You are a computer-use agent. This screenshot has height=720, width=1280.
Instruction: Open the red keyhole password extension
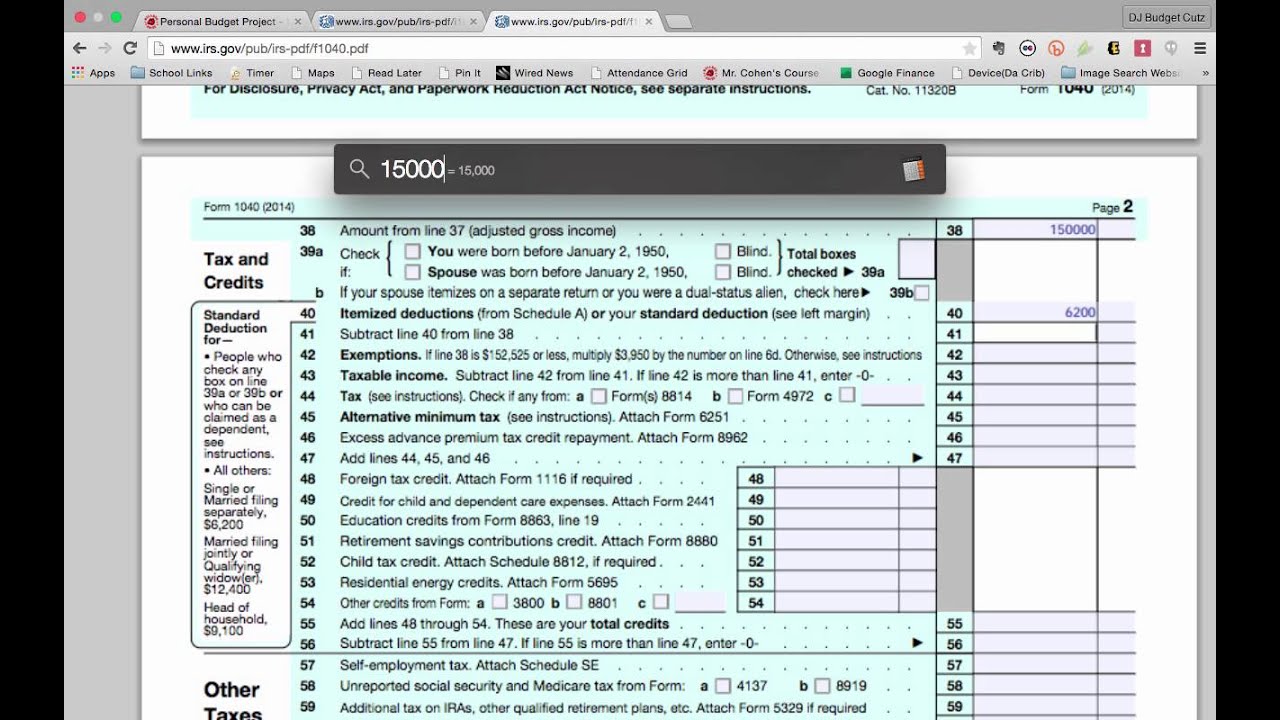click(1142, 48)
